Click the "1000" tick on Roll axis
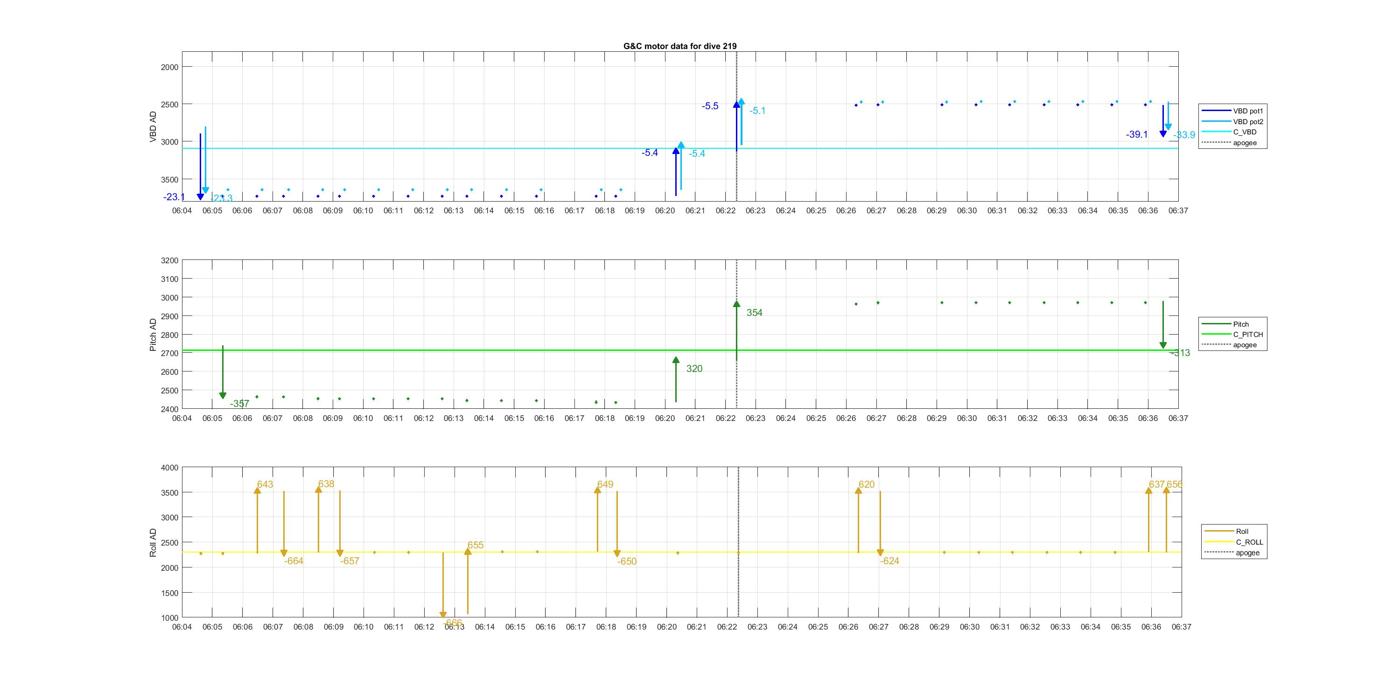The image size is (1400, 693). click(169, 618)
